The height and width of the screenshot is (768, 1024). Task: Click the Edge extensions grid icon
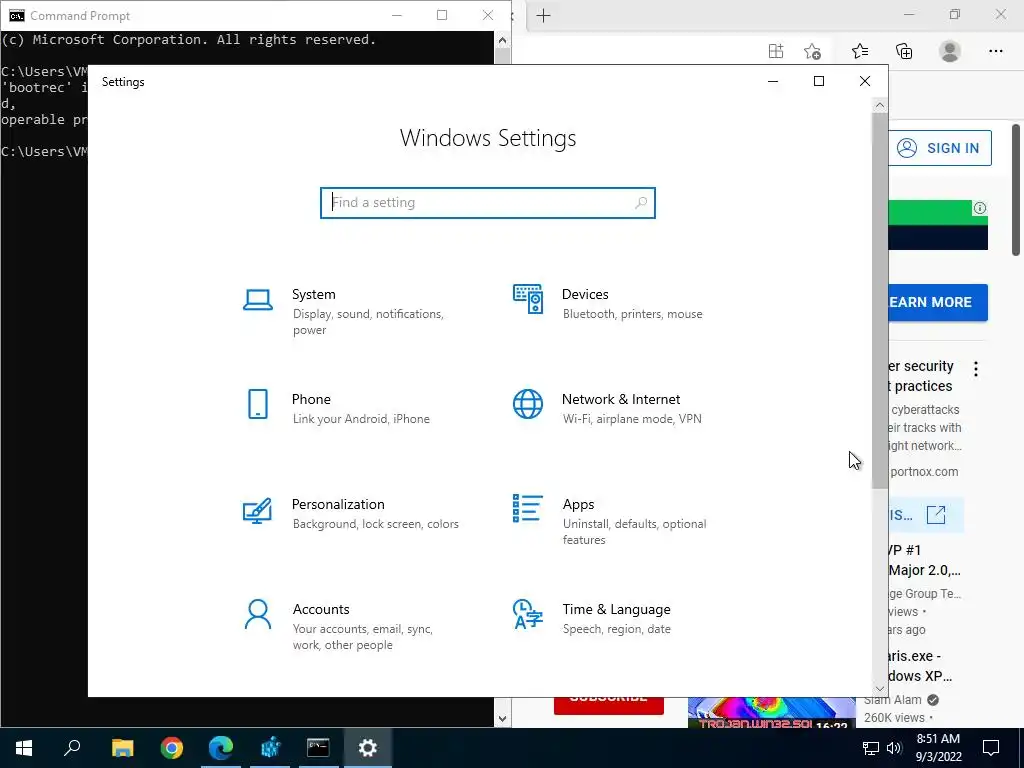(x=776, y=51)
